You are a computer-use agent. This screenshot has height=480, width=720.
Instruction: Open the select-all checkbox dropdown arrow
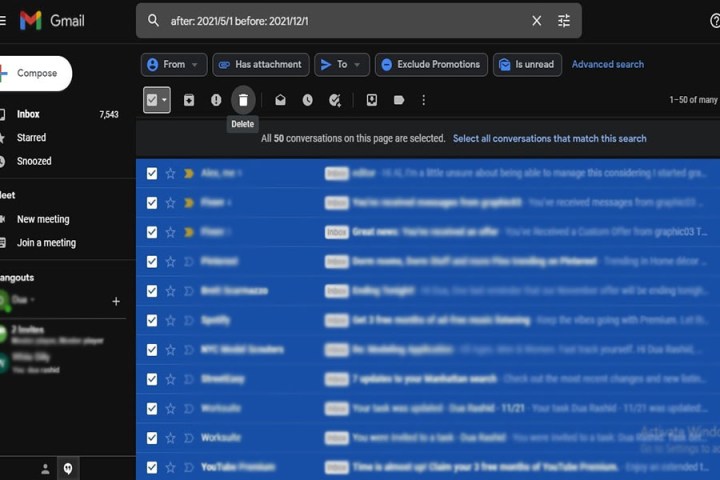click(x=165, y=100)
